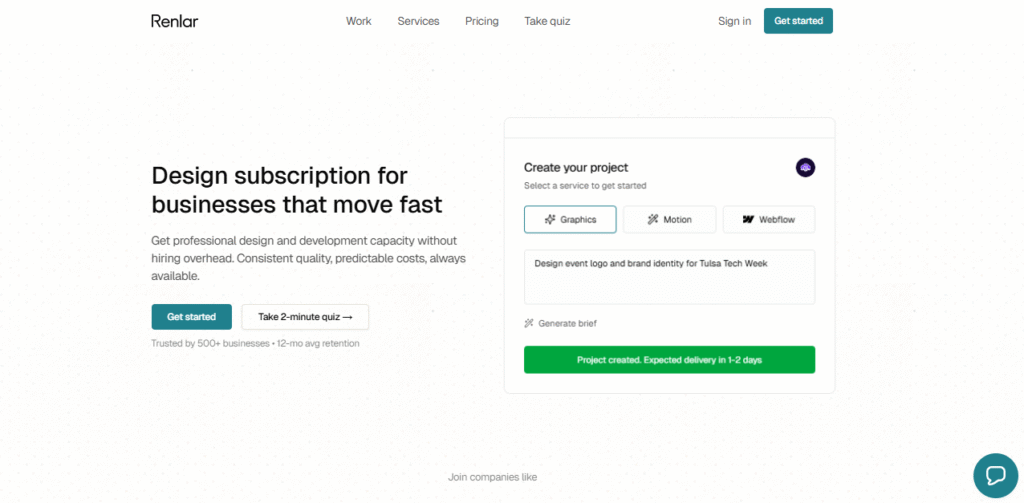Click the Sign in link
Image resolution: width=1024 pixels, height=503 pixels.
coord(734,21)
